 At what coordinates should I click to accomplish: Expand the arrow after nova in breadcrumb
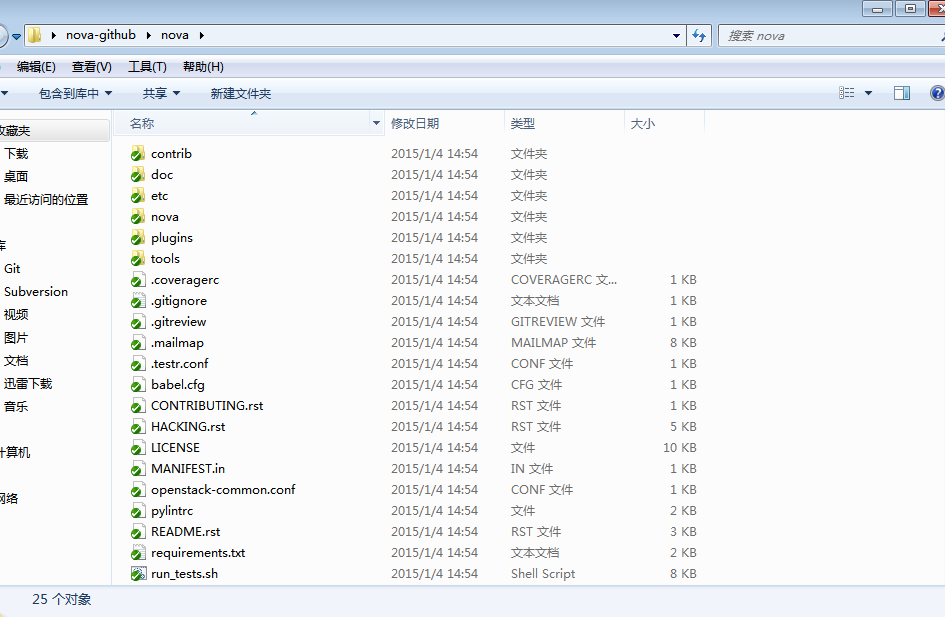(201, 35)
